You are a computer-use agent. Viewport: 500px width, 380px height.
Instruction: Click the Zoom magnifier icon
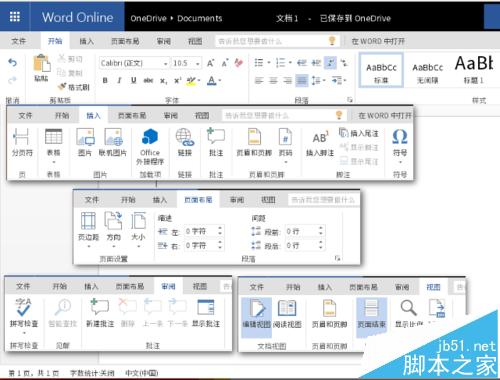click(408, 307)
